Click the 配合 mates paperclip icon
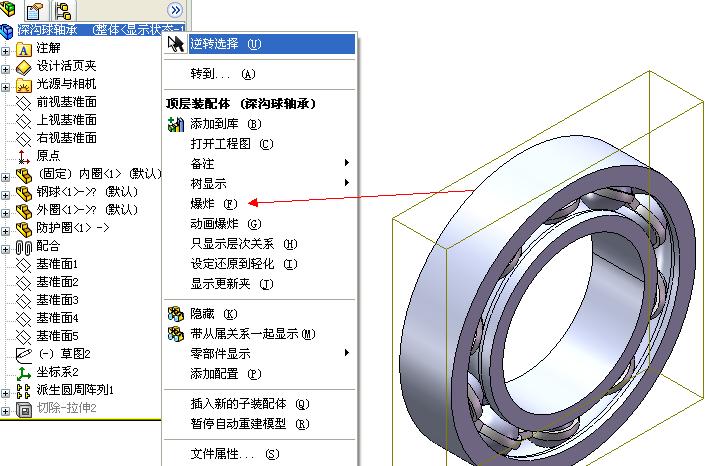 click(24, 247)
